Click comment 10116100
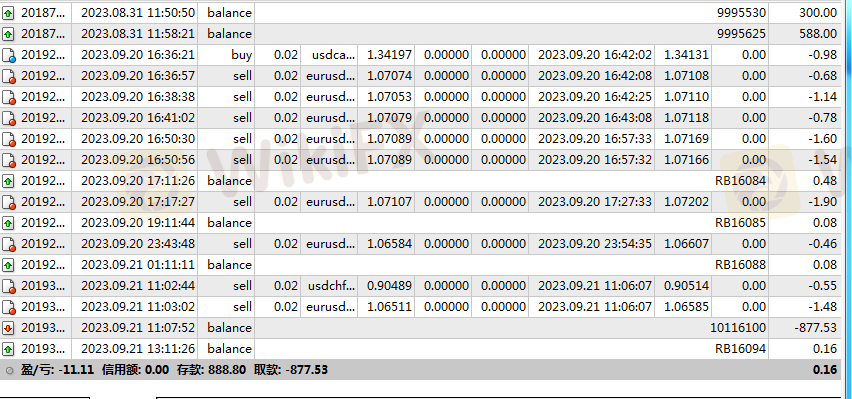 point(738,328)
